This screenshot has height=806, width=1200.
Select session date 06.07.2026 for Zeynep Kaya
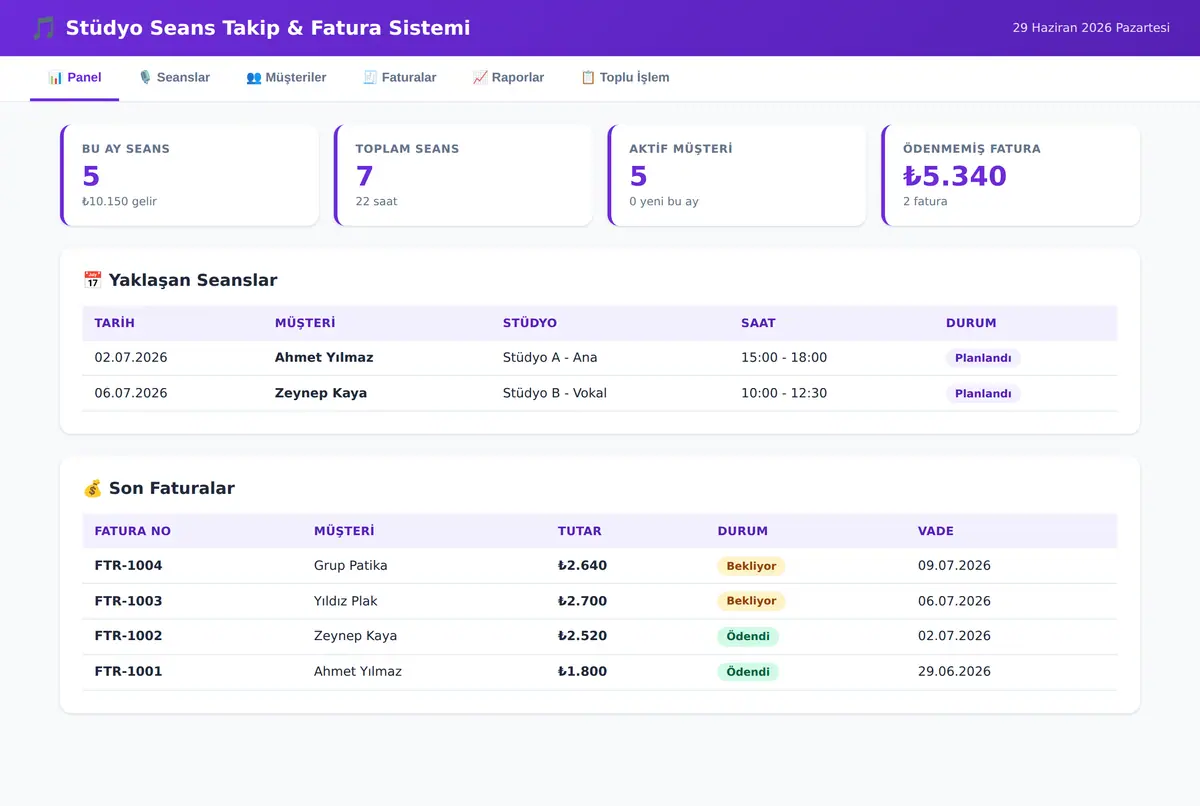click(131, 393)
